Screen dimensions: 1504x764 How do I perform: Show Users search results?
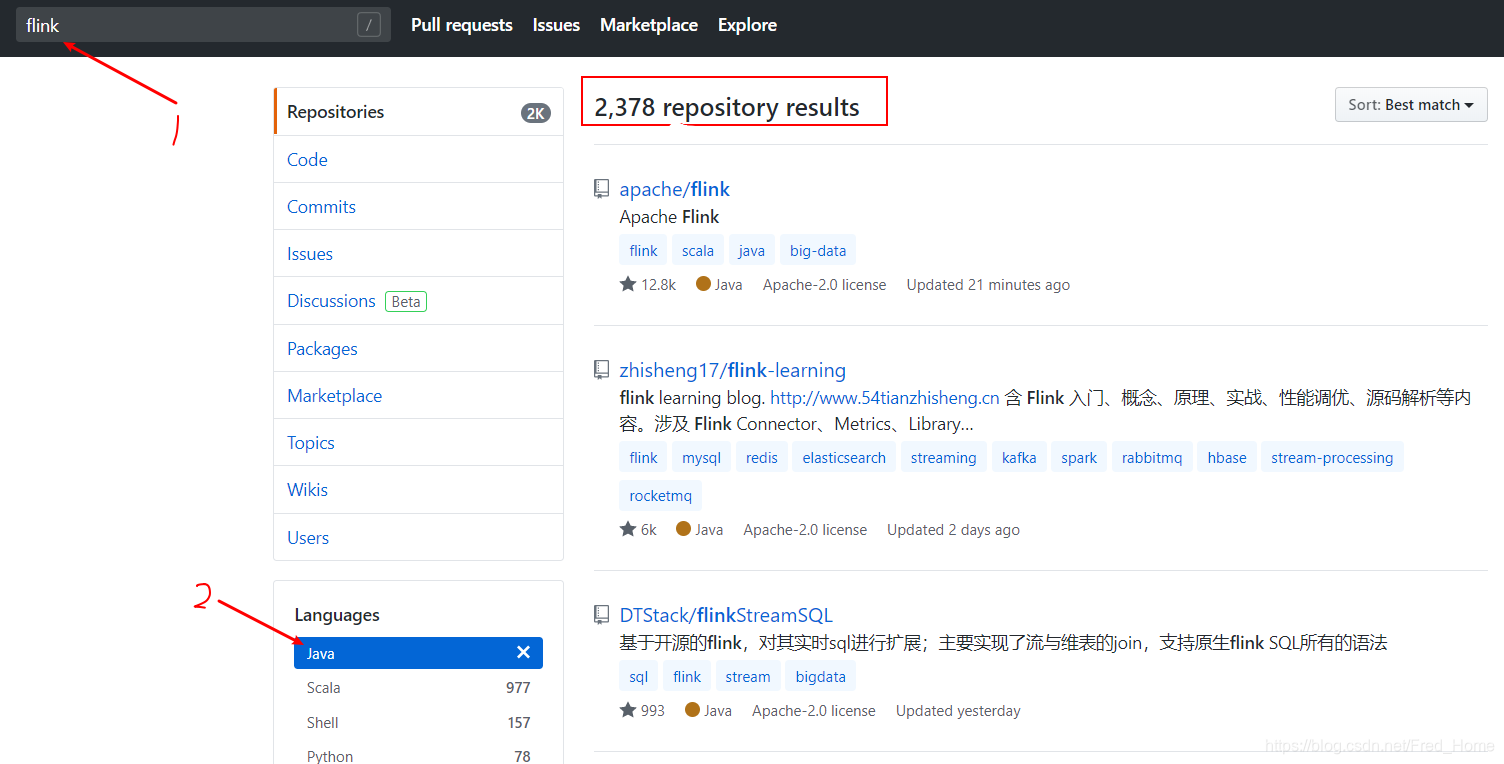(418, 537)
